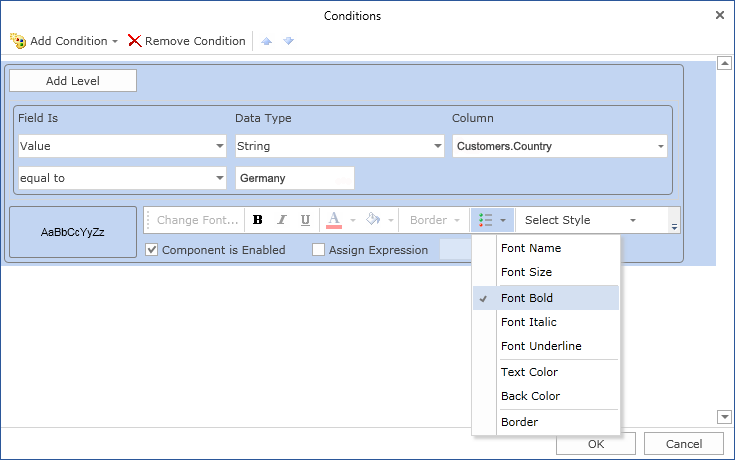The image size is (735, 460).
Task: Open the Customers.Country column dropdown
Action: (x=660, y=146)
